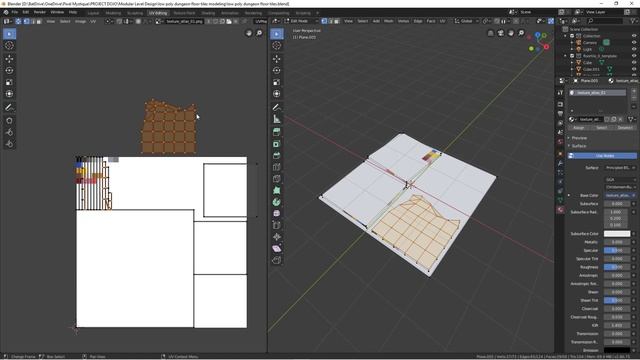Select the Loop Cut tool

point(277,167)
